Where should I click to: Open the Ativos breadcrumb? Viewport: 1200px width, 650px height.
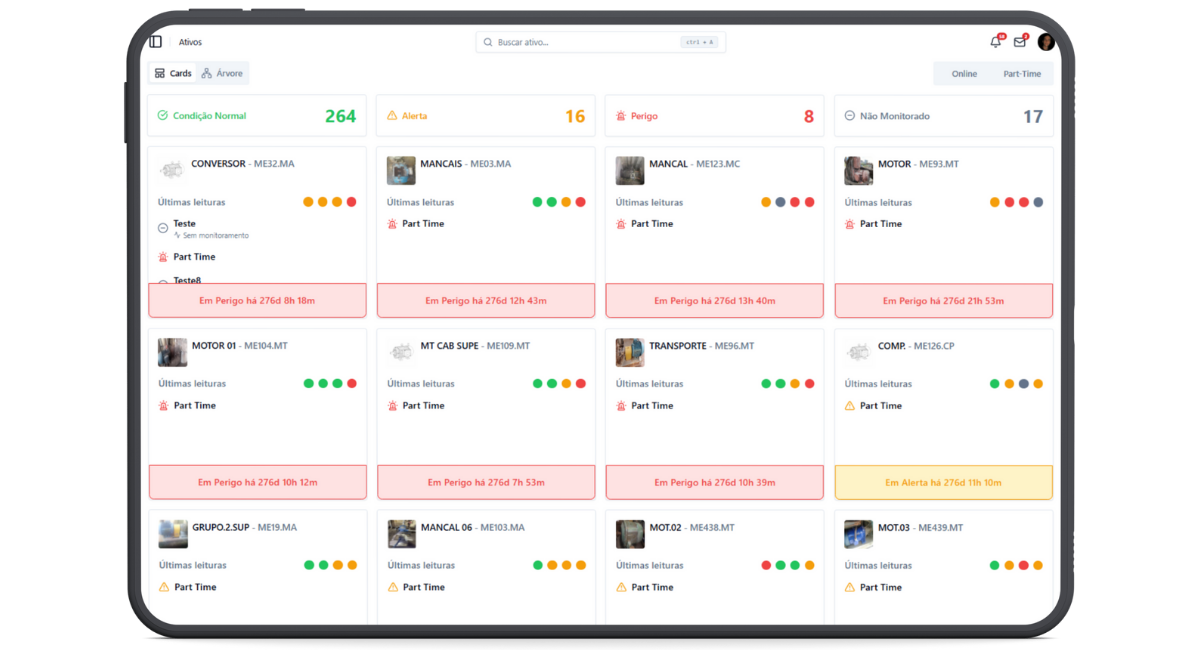pos(190,42)
